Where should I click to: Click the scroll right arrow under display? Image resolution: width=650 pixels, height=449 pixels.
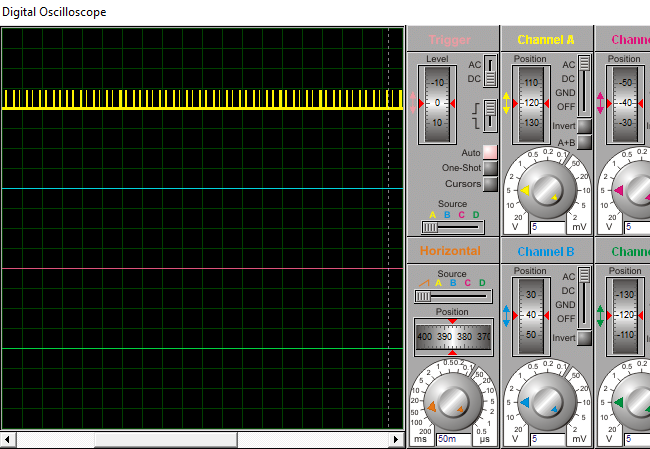(396, 439)
